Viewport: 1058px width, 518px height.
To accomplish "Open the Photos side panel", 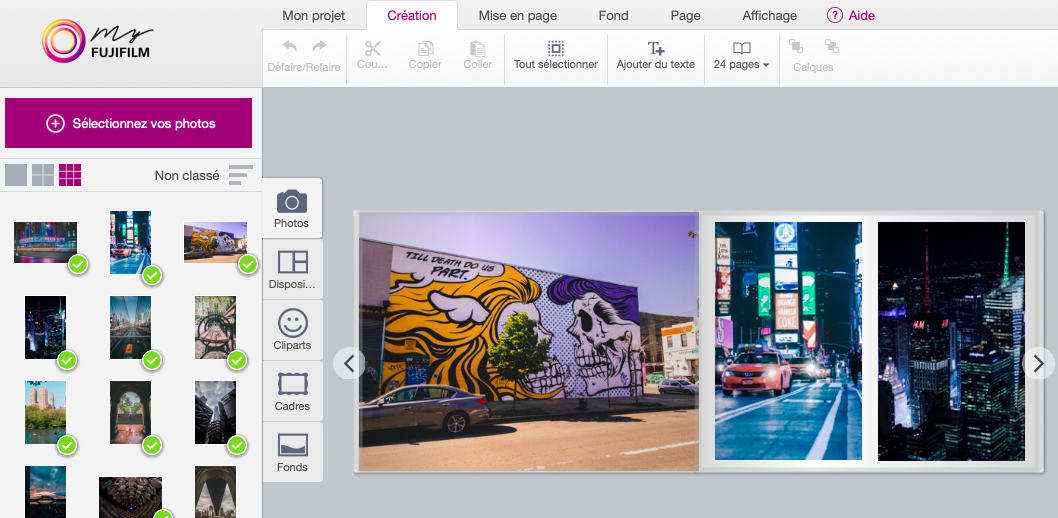I will (291, 208).
